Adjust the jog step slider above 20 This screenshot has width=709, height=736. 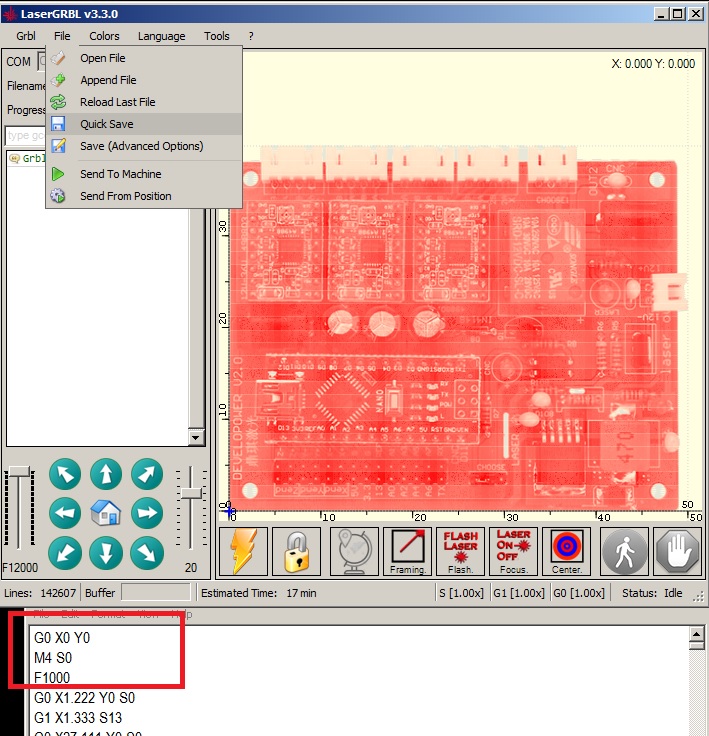pos(191,493)
